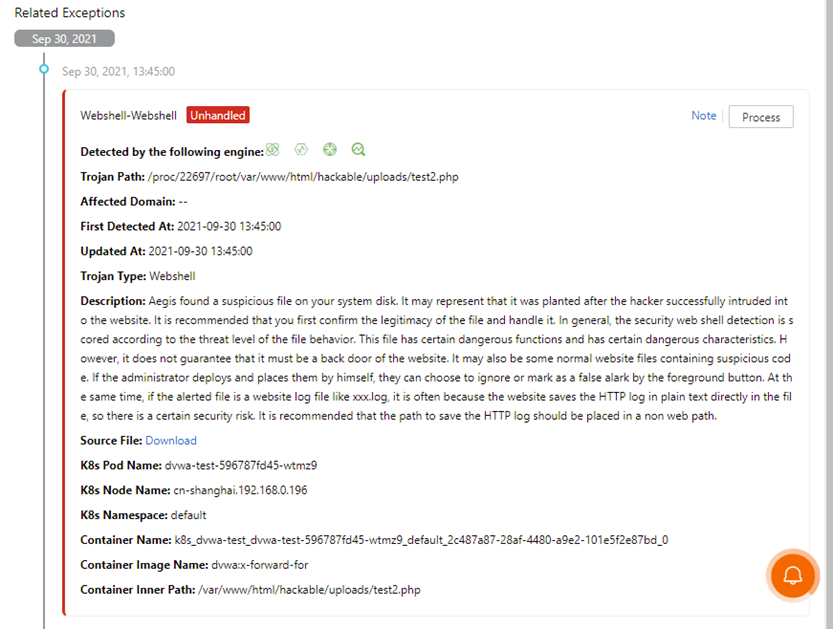The image size is (833, 629).
Task: Download the webshell source file
Action: pyautogui.click(x=171, y=440)
